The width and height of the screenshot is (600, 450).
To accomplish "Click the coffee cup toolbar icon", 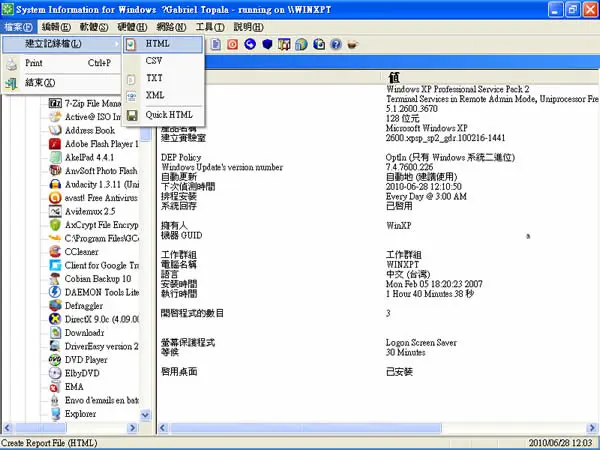I will (x=352, y=44).
